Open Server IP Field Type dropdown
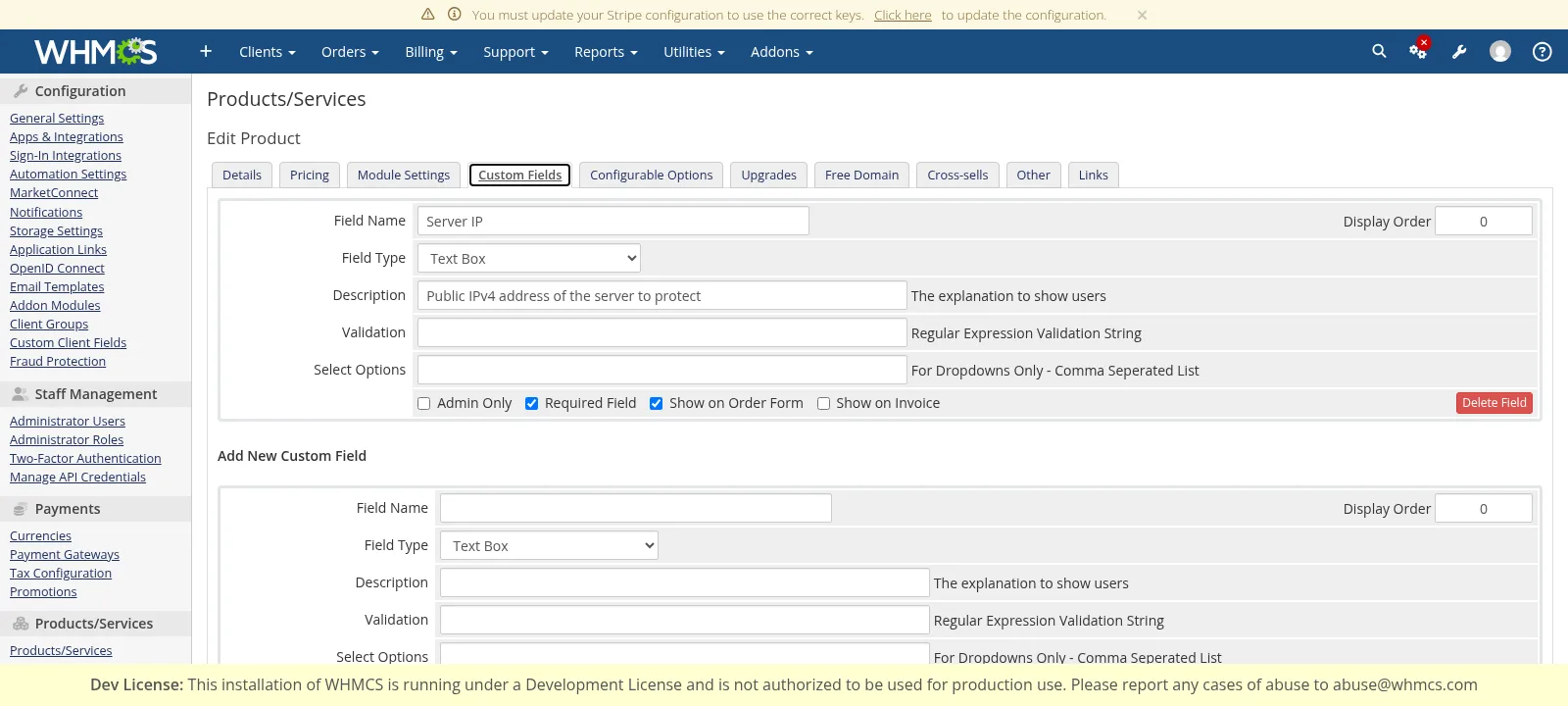The width and height of the screenshot is (1568, 706). coord(529,259)
